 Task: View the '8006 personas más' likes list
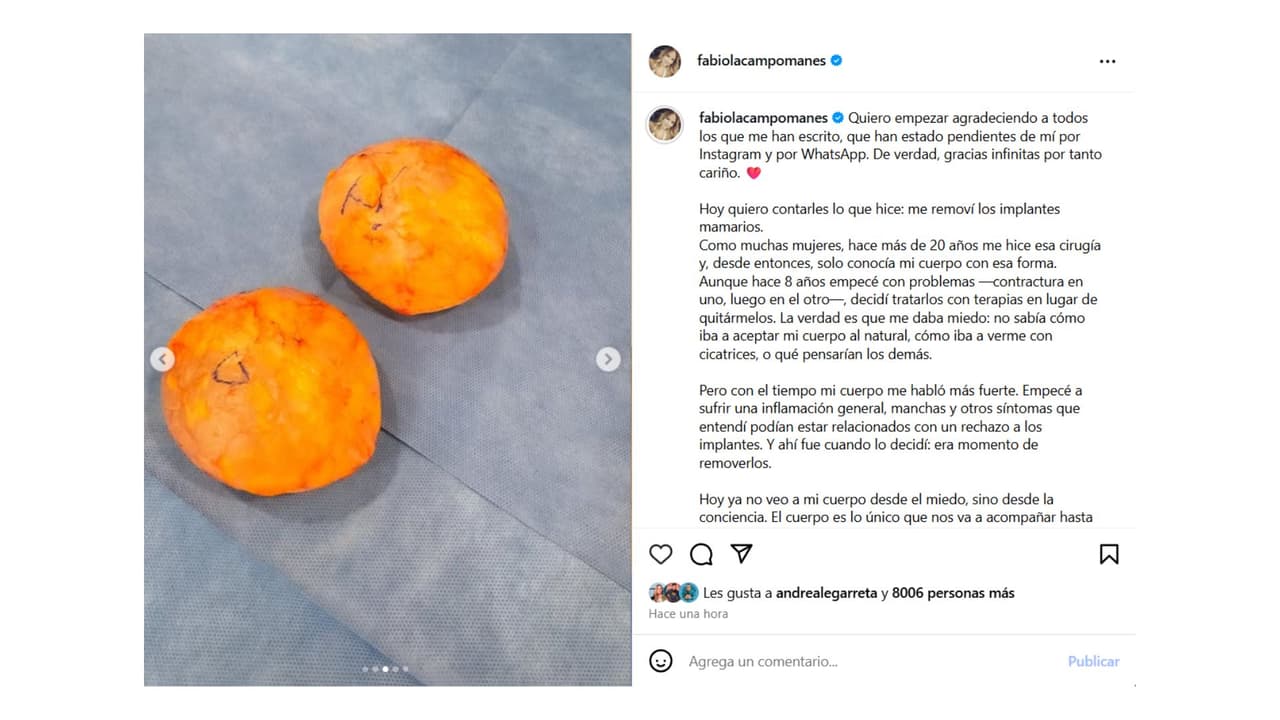click(953, 593)
